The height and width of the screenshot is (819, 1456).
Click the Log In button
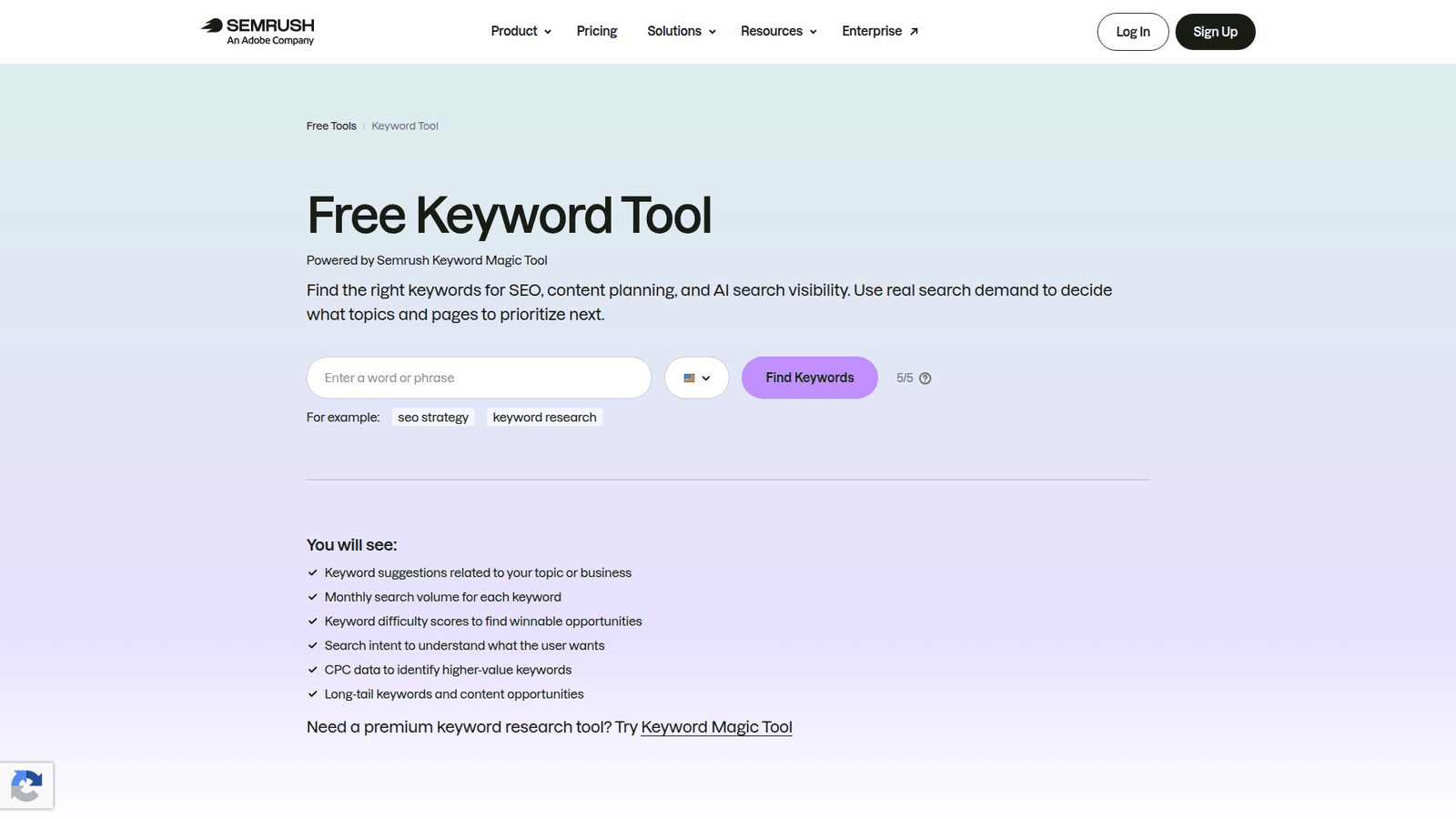click(x=1133, y=32)
